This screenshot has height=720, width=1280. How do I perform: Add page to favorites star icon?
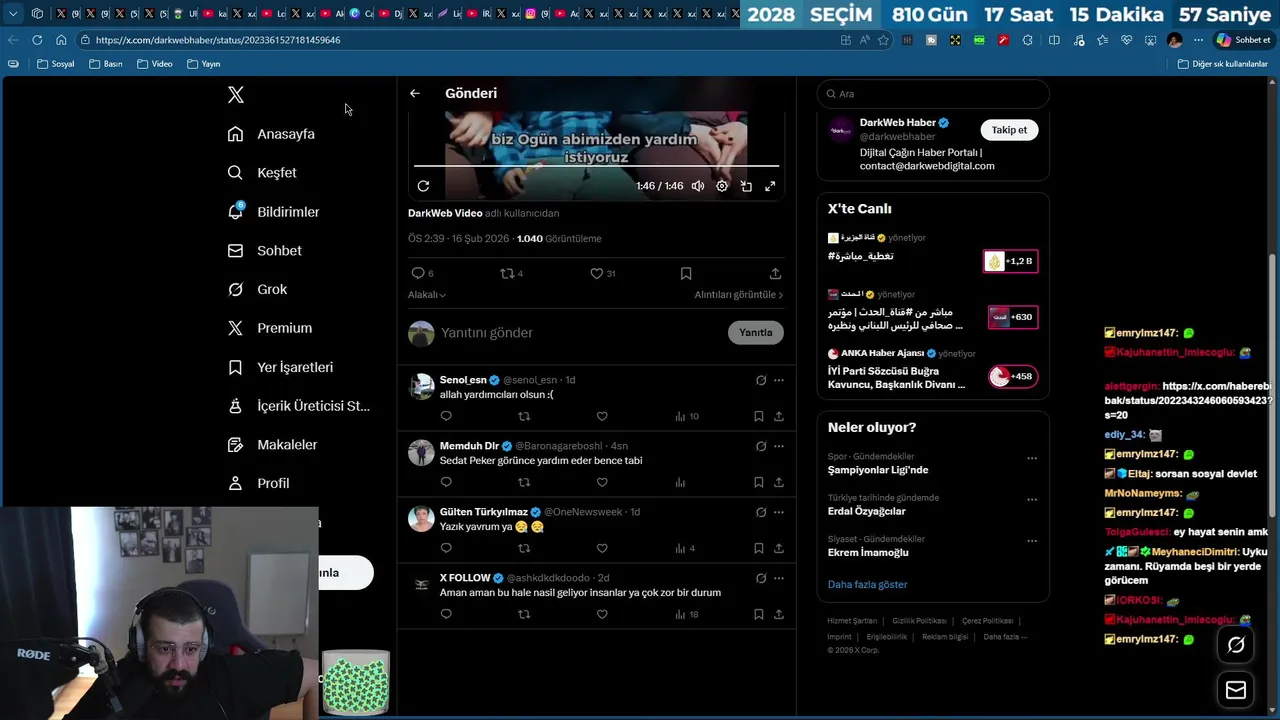pos(883,40)
